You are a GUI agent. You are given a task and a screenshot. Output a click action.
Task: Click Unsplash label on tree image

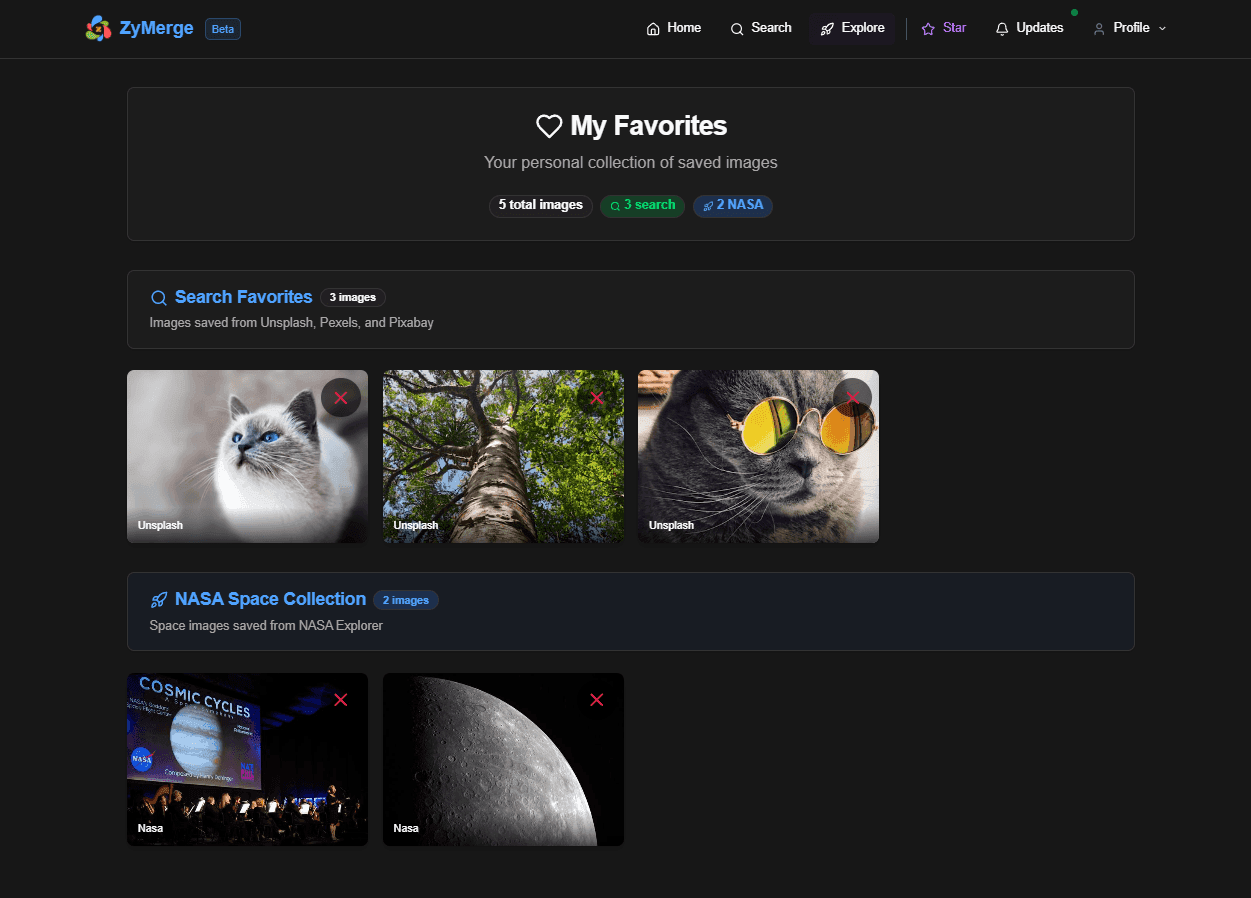(x=416, y=525)
